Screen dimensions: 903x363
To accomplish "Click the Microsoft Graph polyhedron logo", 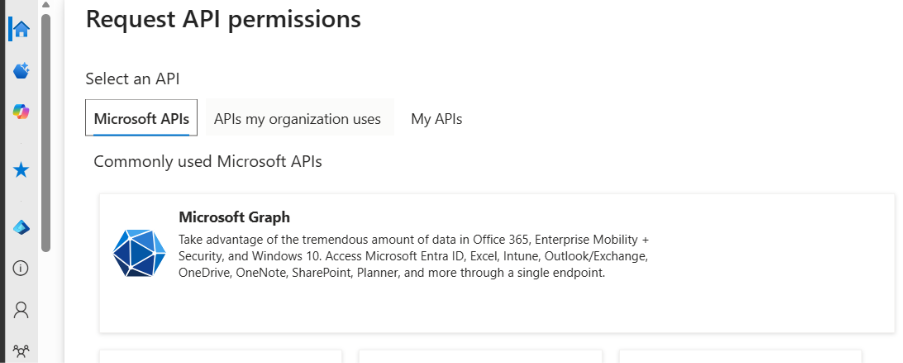I will tap(139, 253).
